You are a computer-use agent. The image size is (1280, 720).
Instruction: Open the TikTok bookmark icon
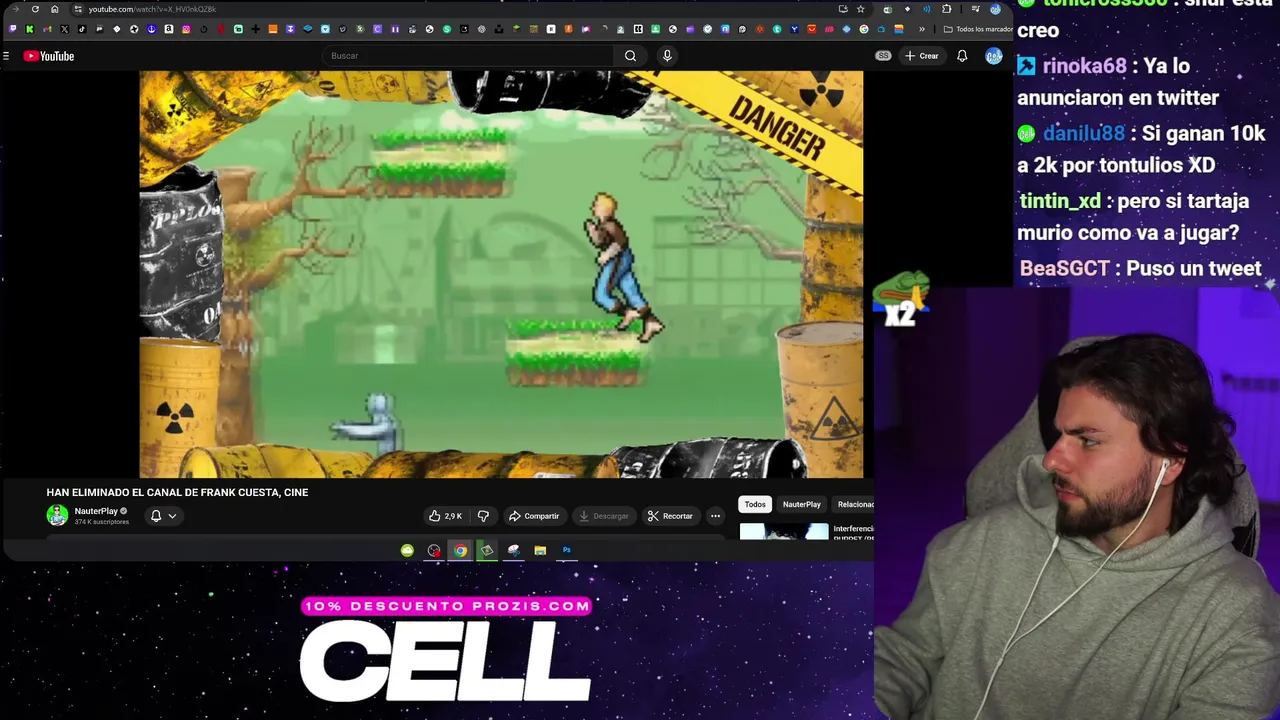81,29
